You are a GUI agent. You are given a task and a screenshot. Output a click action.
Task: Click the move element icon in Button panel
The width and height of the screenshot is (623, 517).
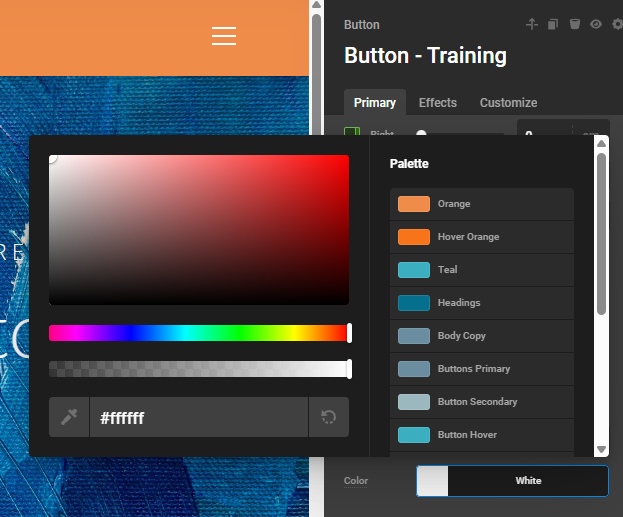(x=532, y=25)
